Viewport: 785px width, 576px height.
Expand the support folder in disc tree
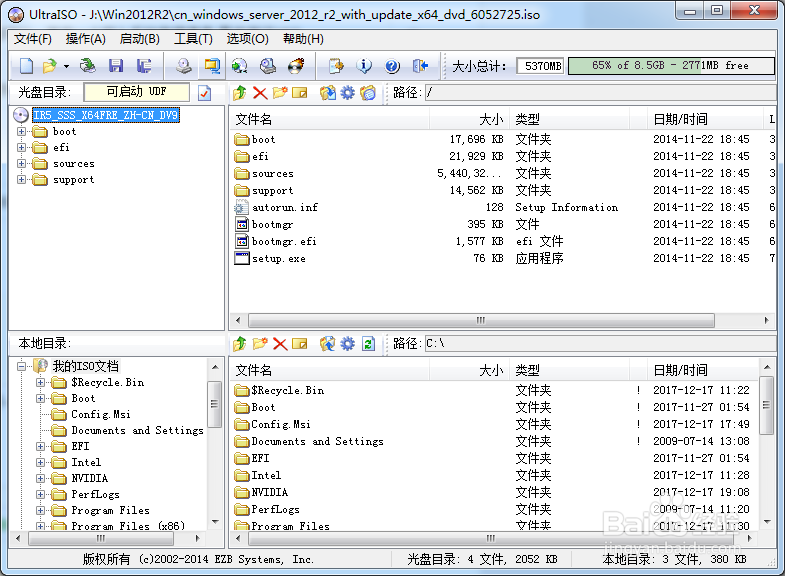pyautogui.click(x=22, y=180)
